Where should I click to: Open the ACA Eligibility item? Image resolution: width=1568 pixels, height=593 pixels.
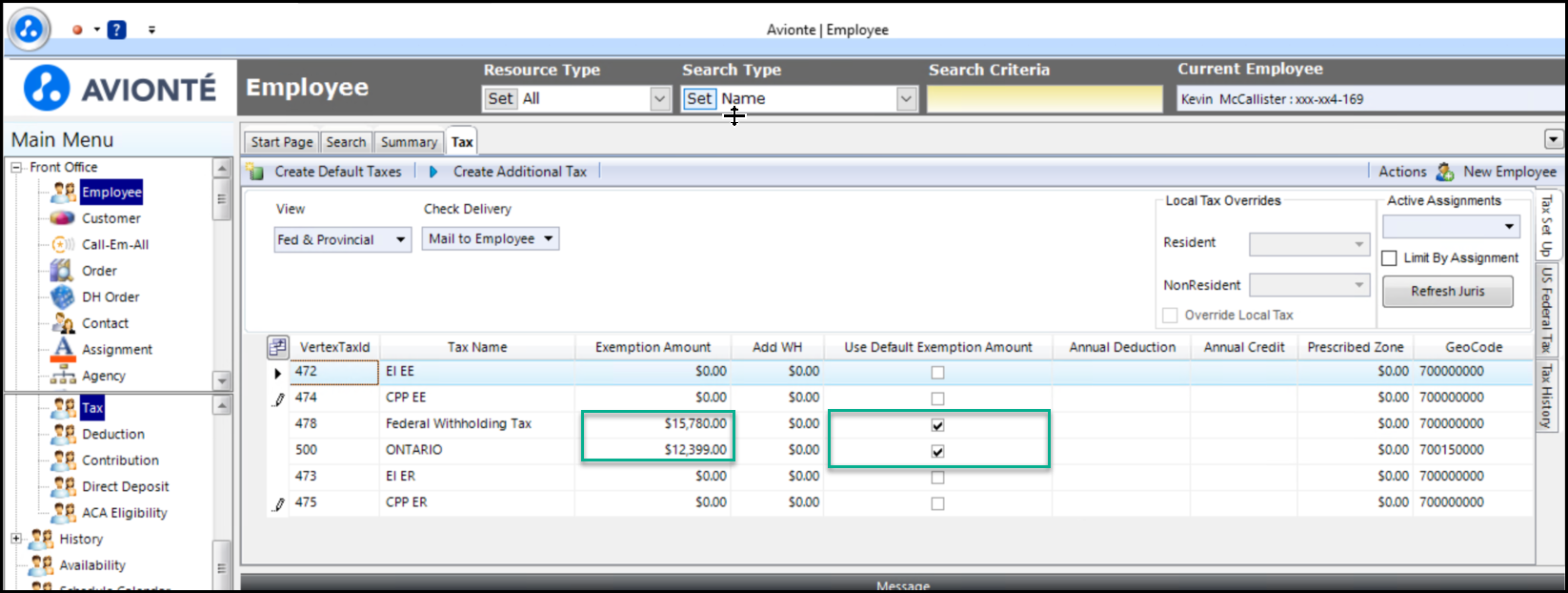[x=125, y=512]
